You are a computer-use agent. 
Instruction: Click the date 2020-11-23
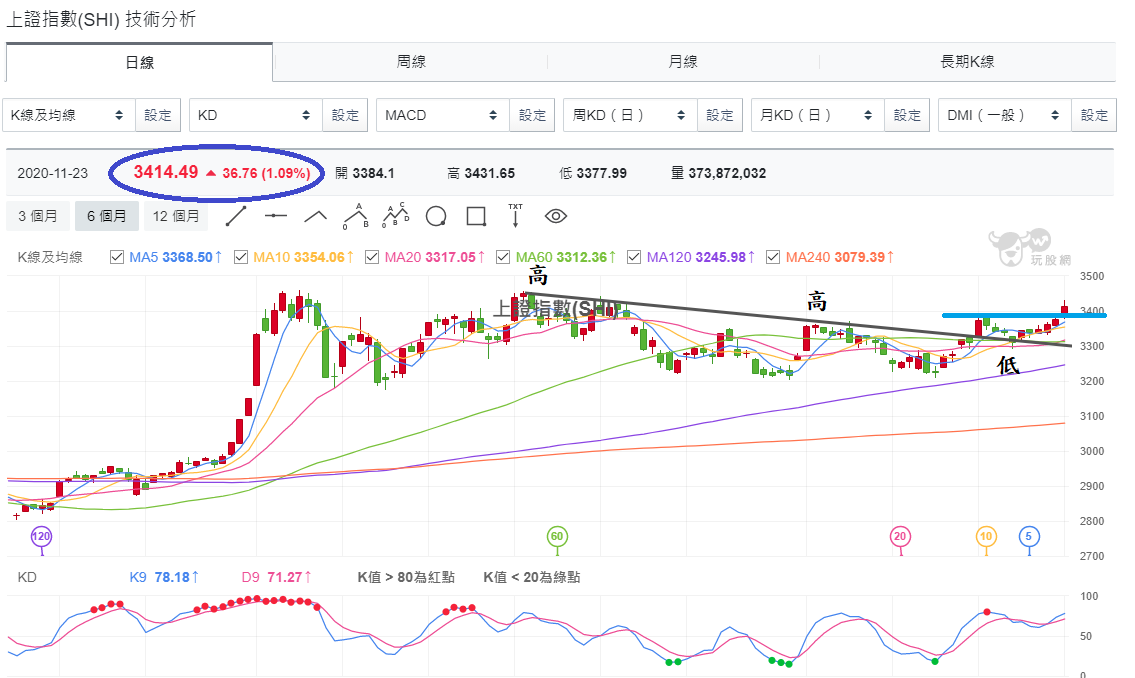tap(52, 174)
